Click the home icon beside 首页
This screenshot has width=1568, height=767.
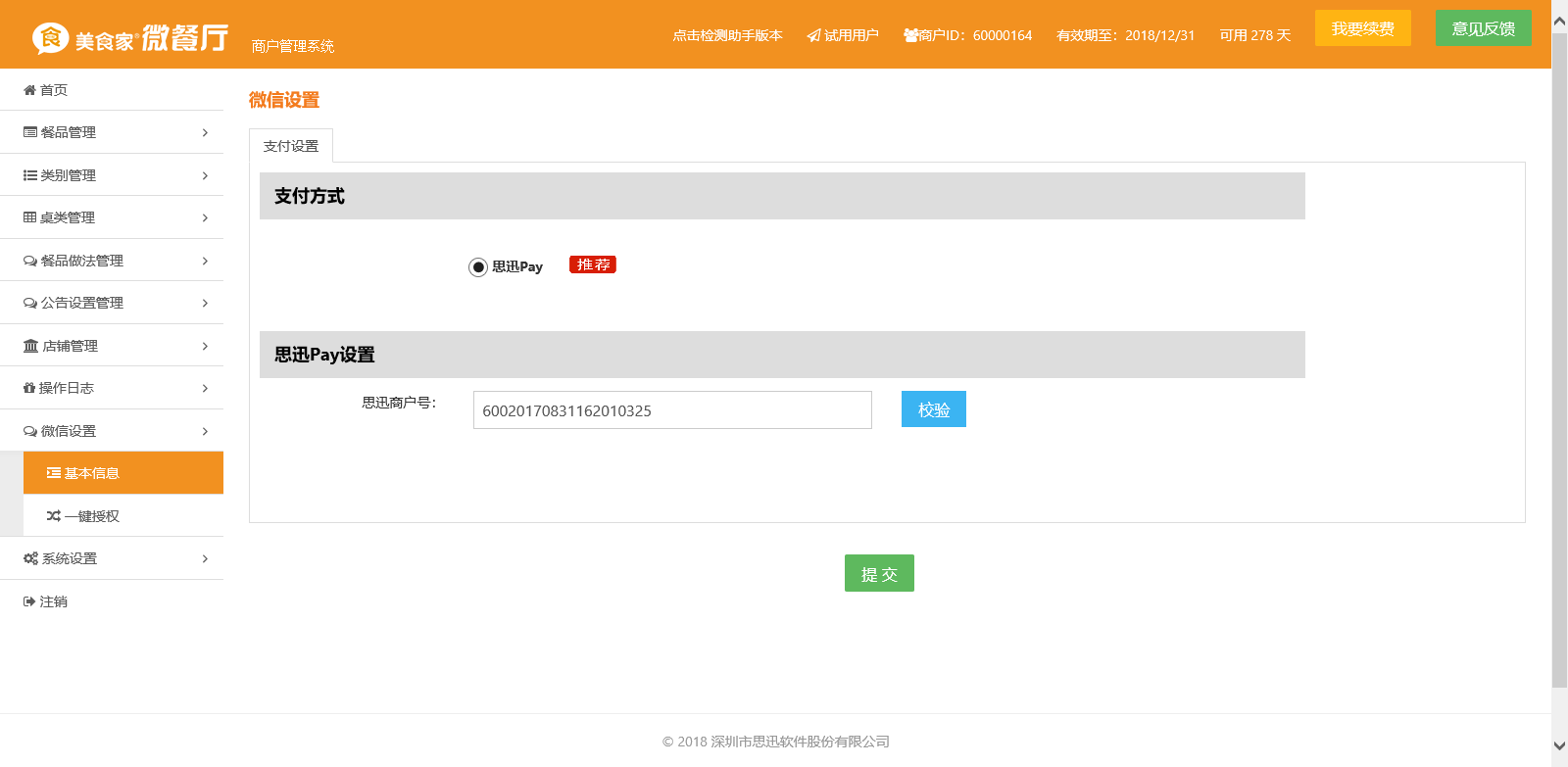pos(29,90)
